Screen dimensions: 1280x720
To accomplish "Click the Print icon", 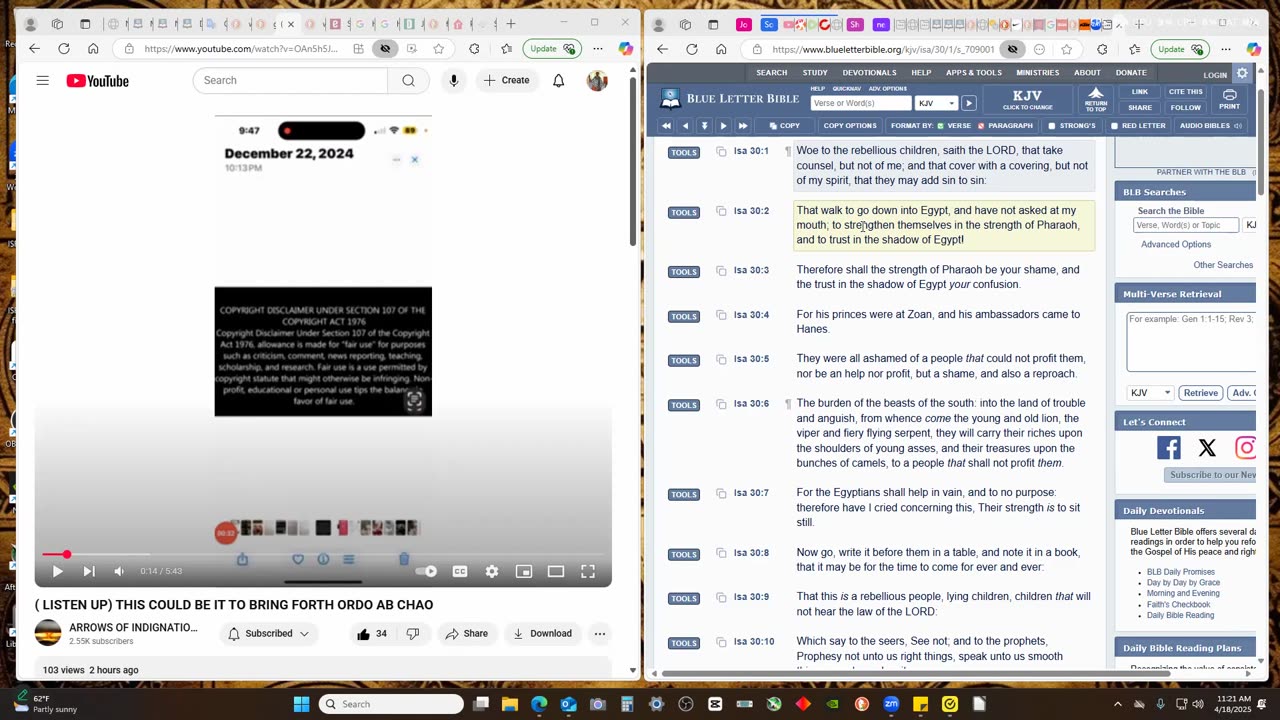I will tap(1229, 99).
